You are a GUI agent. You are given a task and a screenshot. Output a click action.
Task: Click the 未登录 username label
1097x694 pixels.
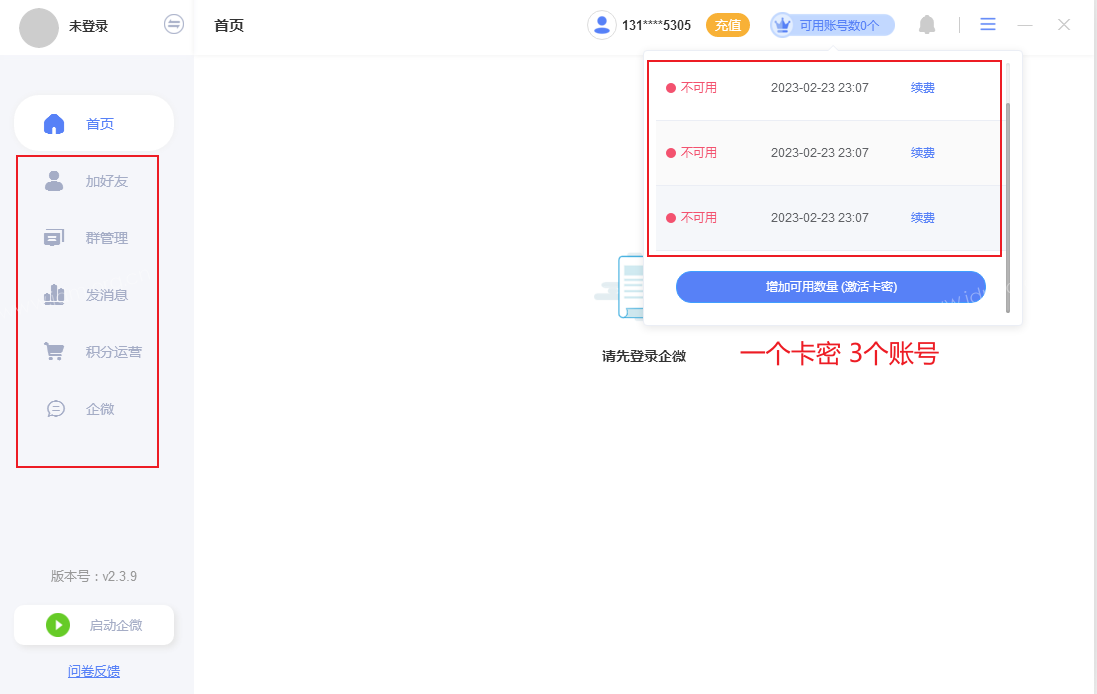pos(88,27)
